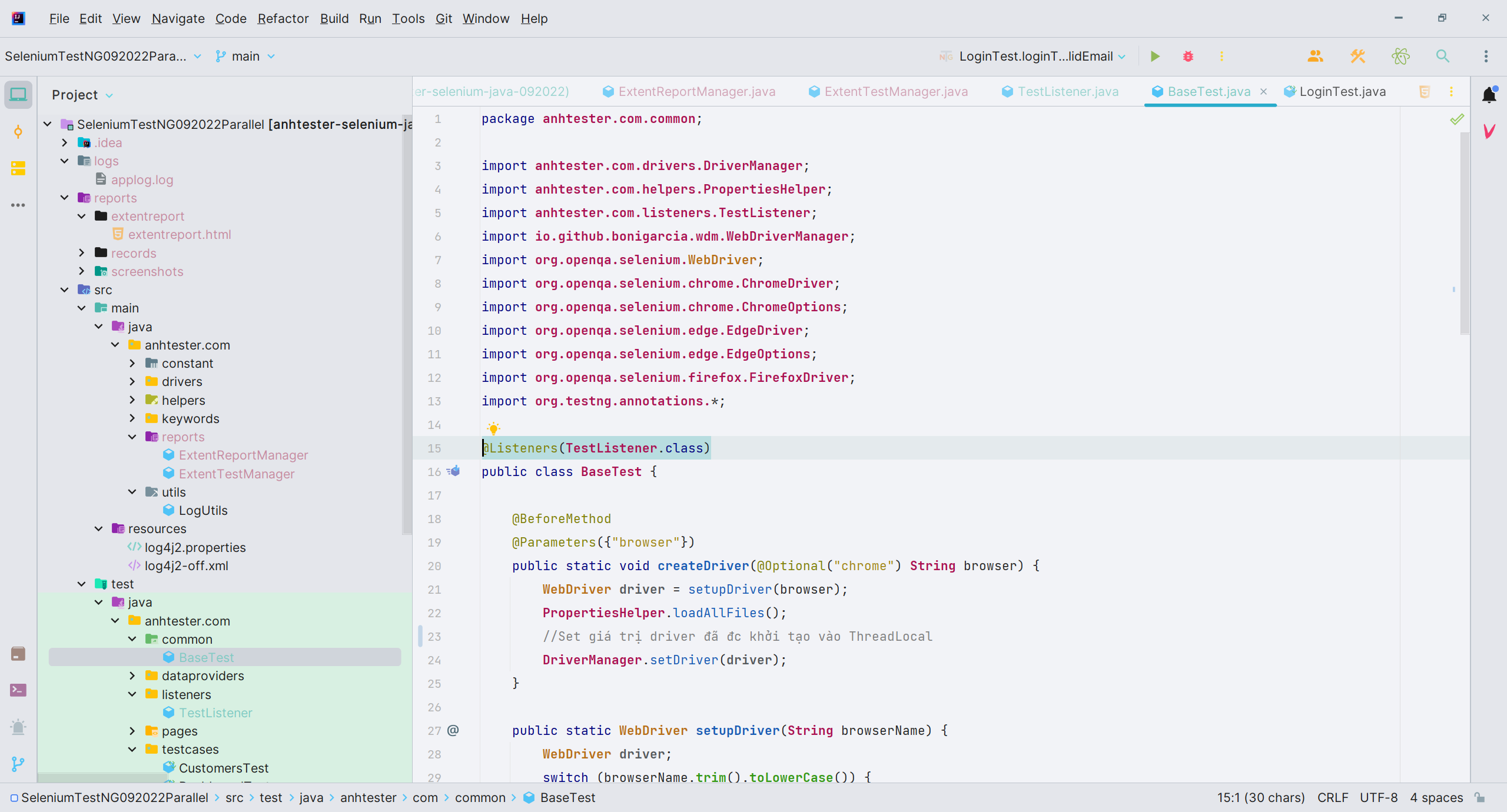Open the Refactor menu
This screenshot has width=1507, height=812.
[x=283, y=19]
